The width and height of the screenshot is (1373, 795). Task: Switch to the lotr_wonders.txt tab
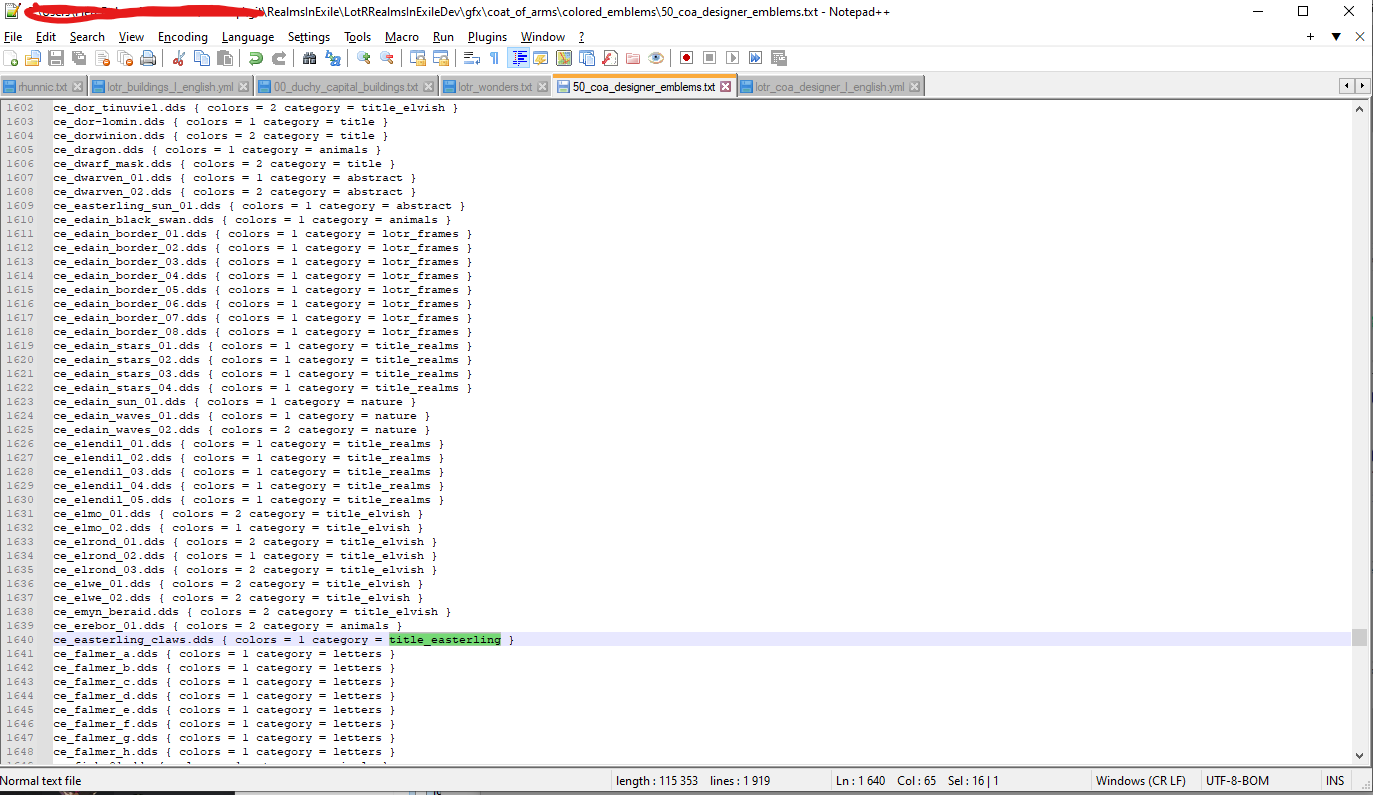(495, 87)
